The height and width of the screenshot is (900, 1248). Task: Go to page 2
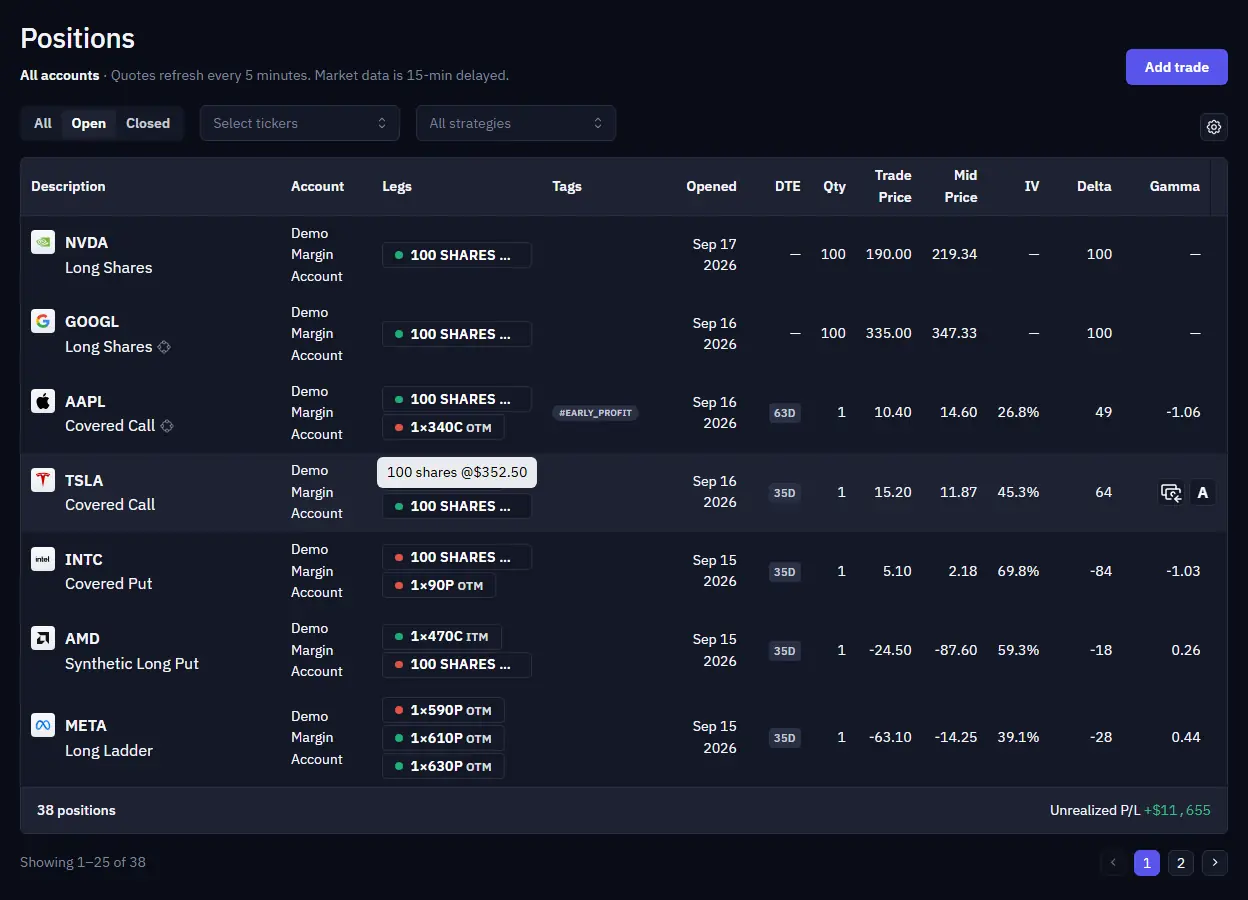pyautogui.click(x=1181, y=863)
